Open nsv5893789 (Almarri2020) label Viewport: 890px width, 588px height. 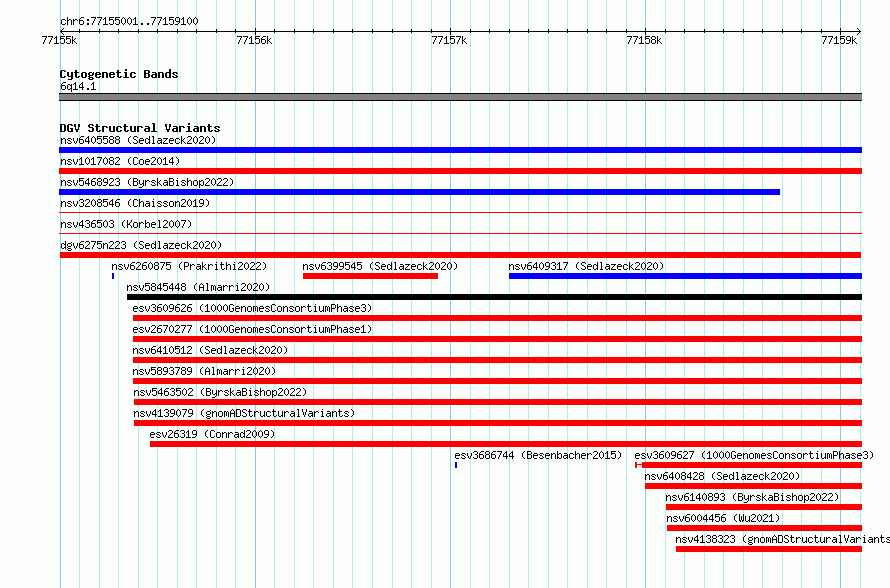204,371
